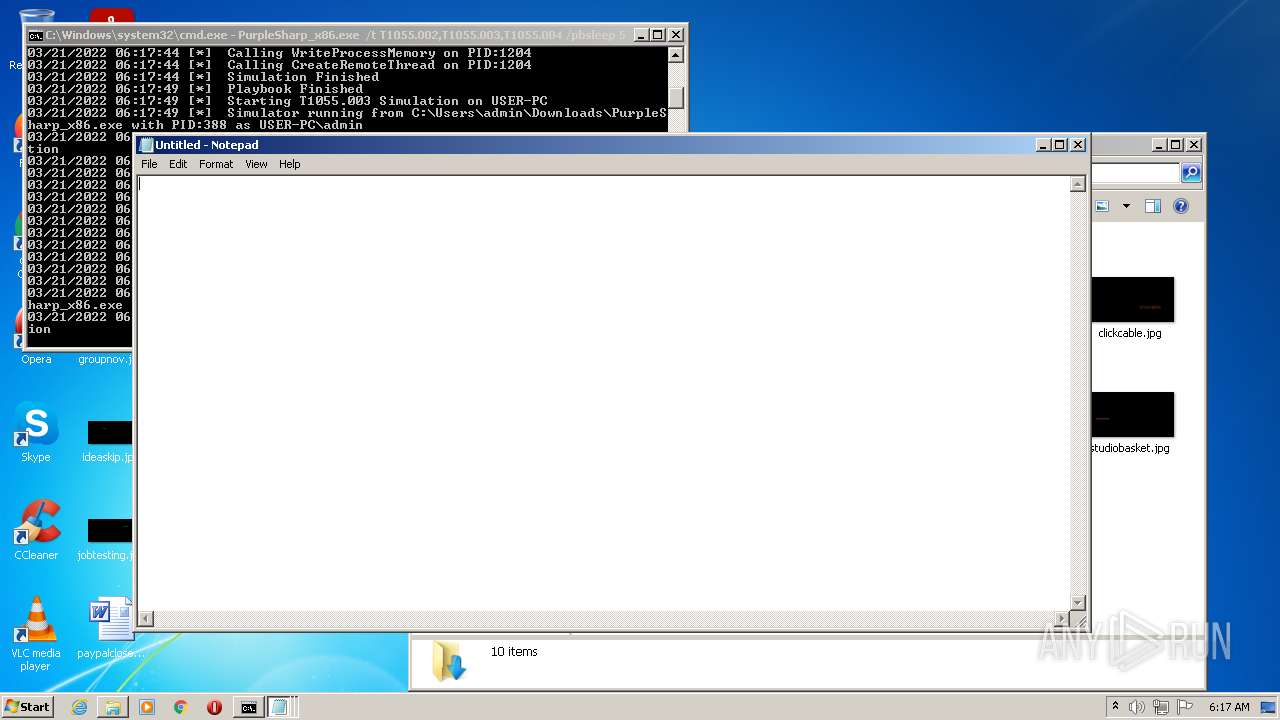The image size is (1280, 720).
Task: Close the Untitled Notepad window
Action: coord(1078,145)
